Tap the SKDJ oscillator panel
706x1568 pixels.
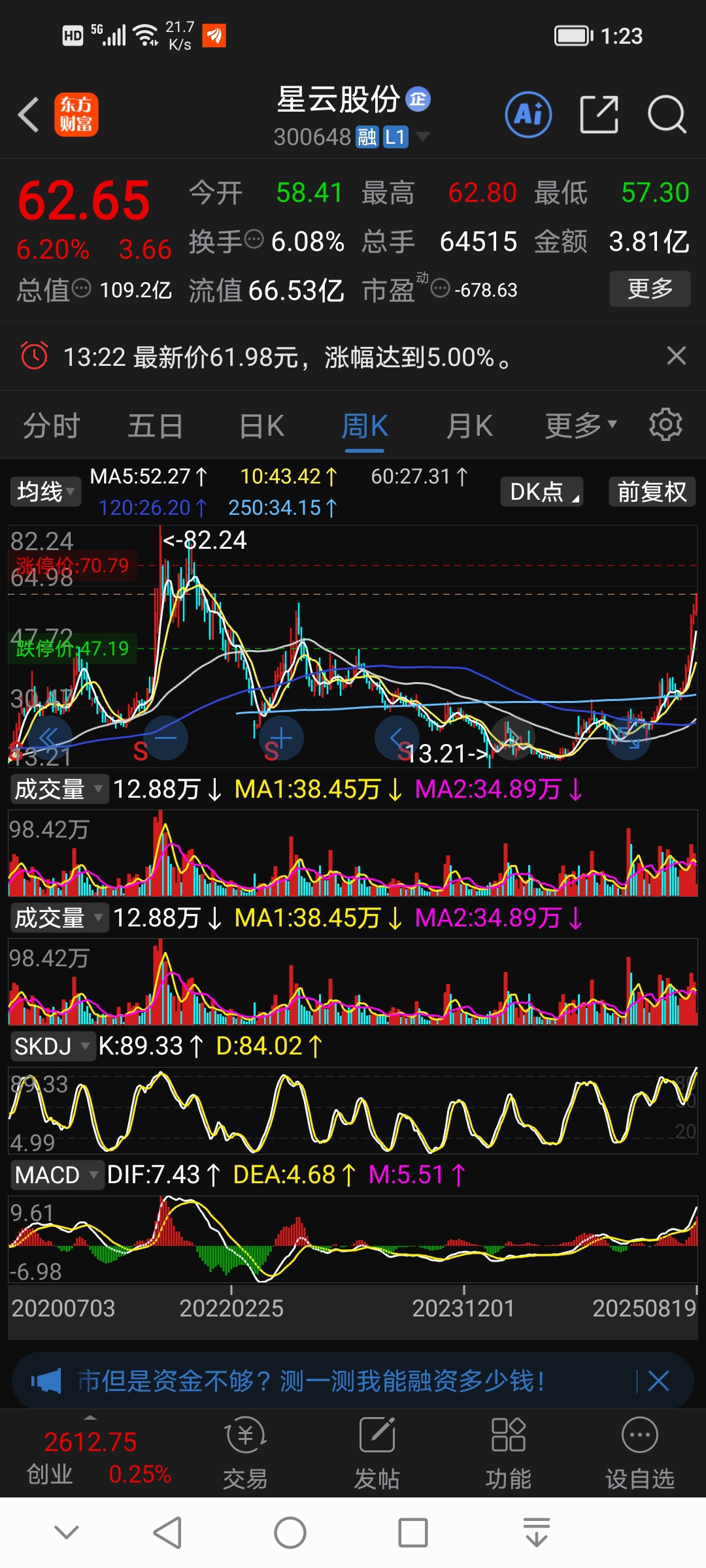pos(353,1111)
